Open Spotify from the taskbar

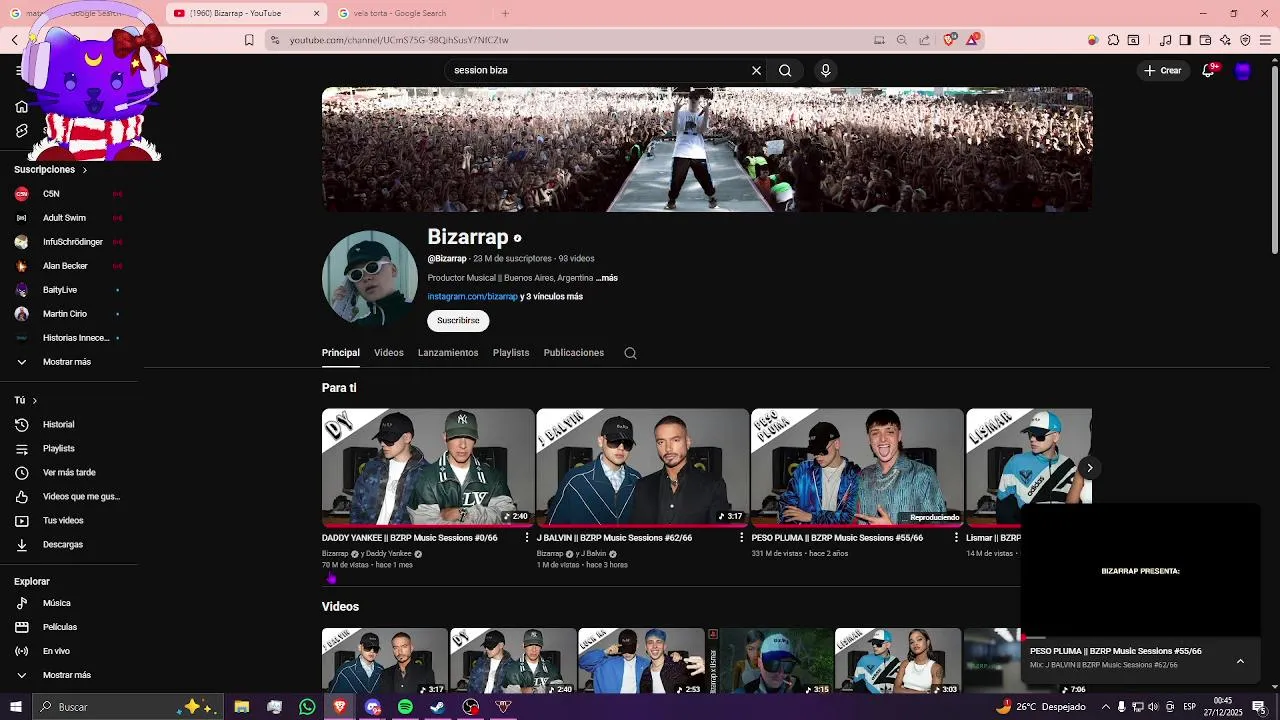(405, 707)
